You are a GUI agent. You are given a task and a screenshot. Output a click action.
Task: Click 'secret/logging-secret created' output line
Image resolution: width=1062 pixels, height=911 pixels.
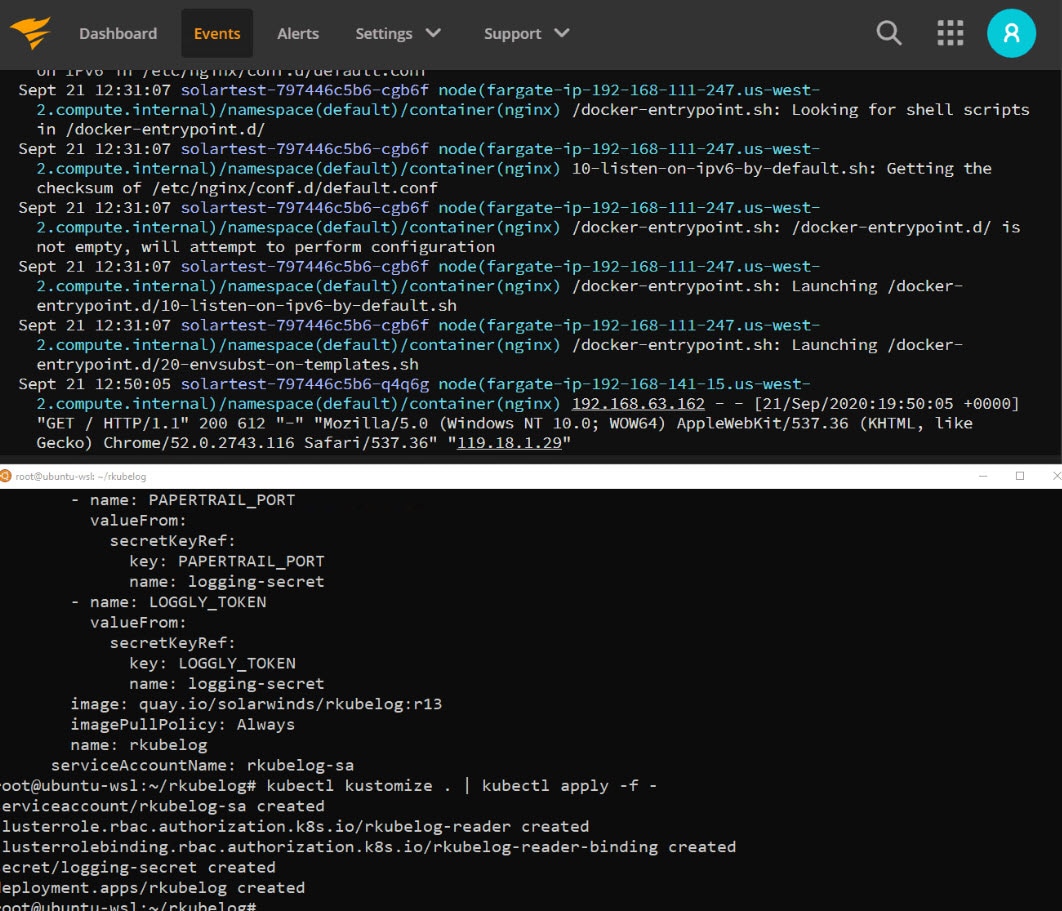pyautogui.click(x=138, y=867)
